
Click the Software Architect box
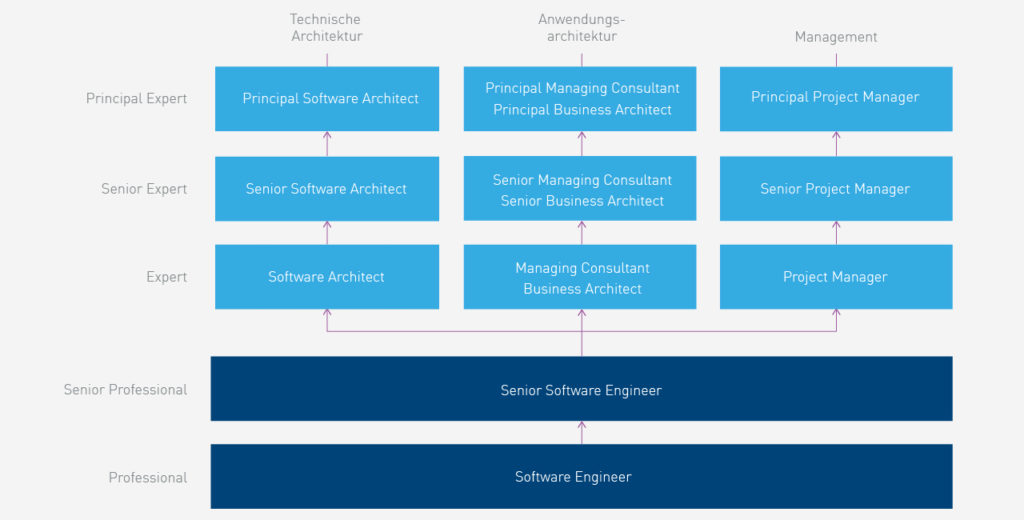point(327,277)
